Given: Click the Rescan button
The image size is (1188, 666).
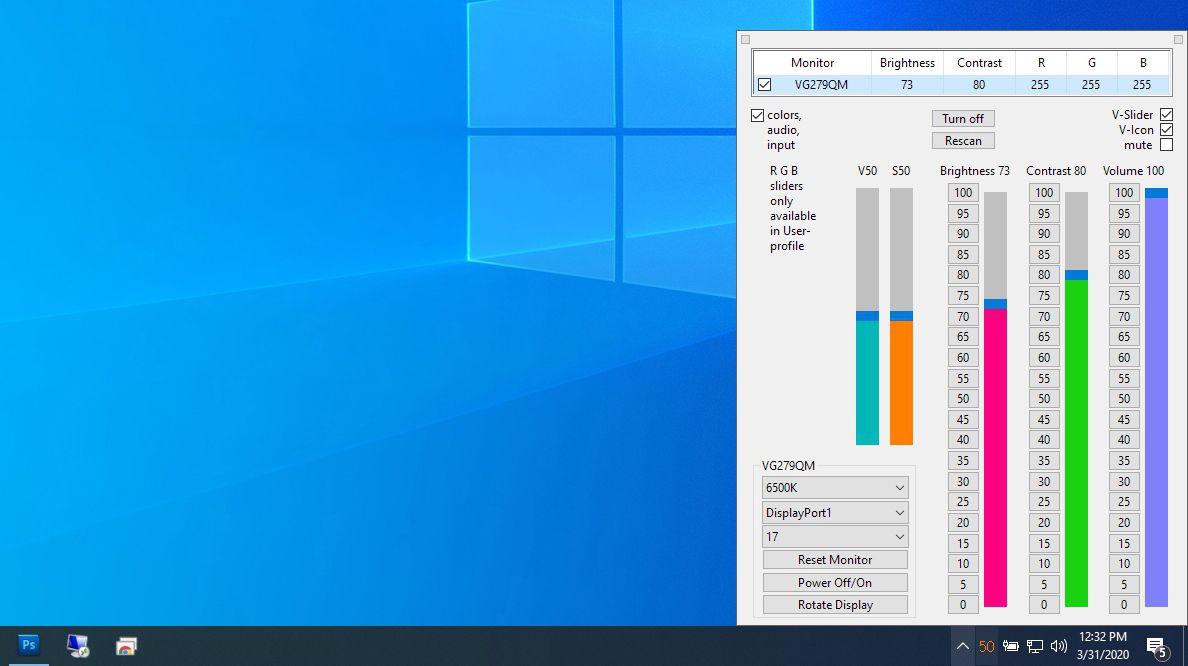Looking at the screenshot, I should pos(963,141).
